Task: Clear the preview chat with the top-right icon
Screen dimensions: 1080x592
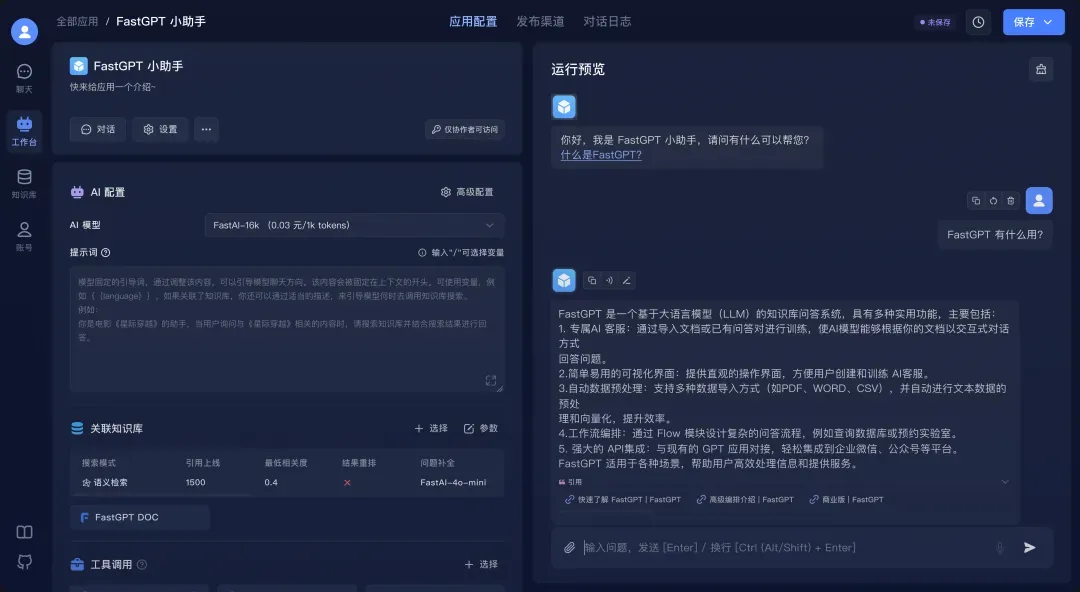Action: 1041,69
